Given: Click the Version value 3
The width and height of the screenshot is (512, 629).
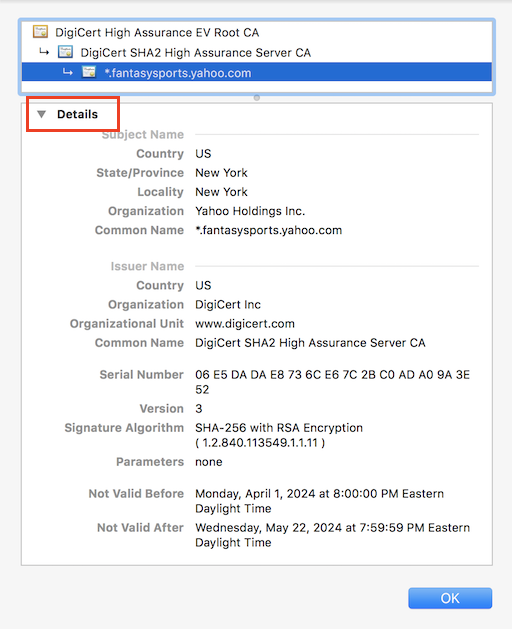Looking at the screenshot, I should coord(199,409).
